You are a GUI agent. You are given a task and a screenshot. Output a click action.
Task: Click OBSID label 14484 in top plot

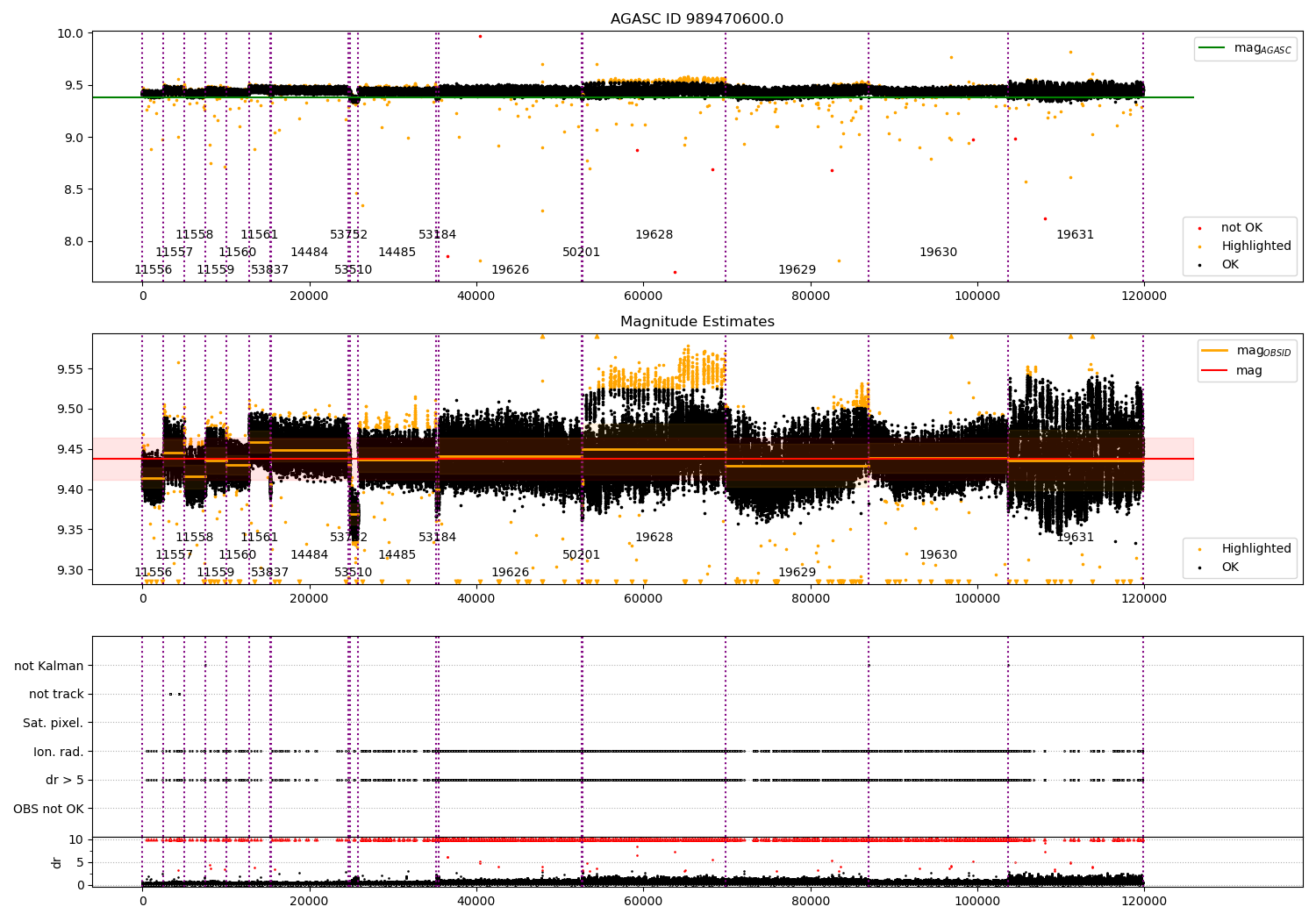(x=310, y=253)
